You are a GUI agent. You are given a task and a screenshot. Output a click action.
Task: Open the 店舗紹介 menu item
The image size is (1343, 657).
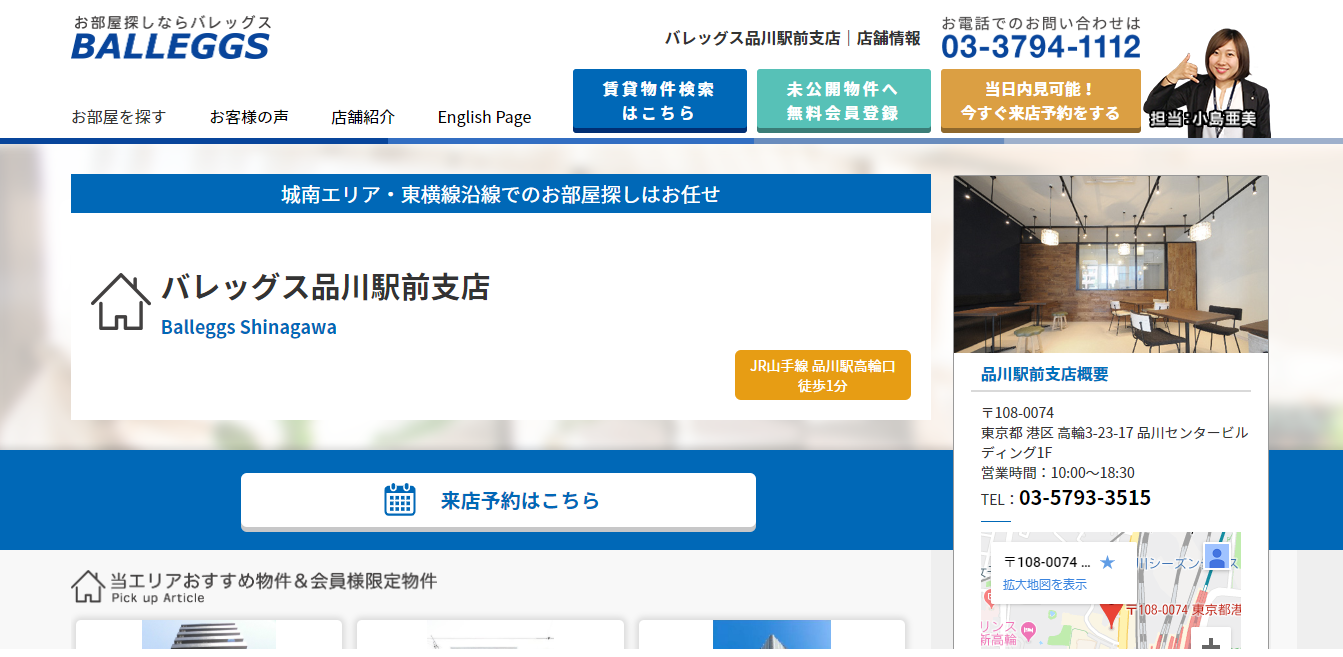coord(363,117)
